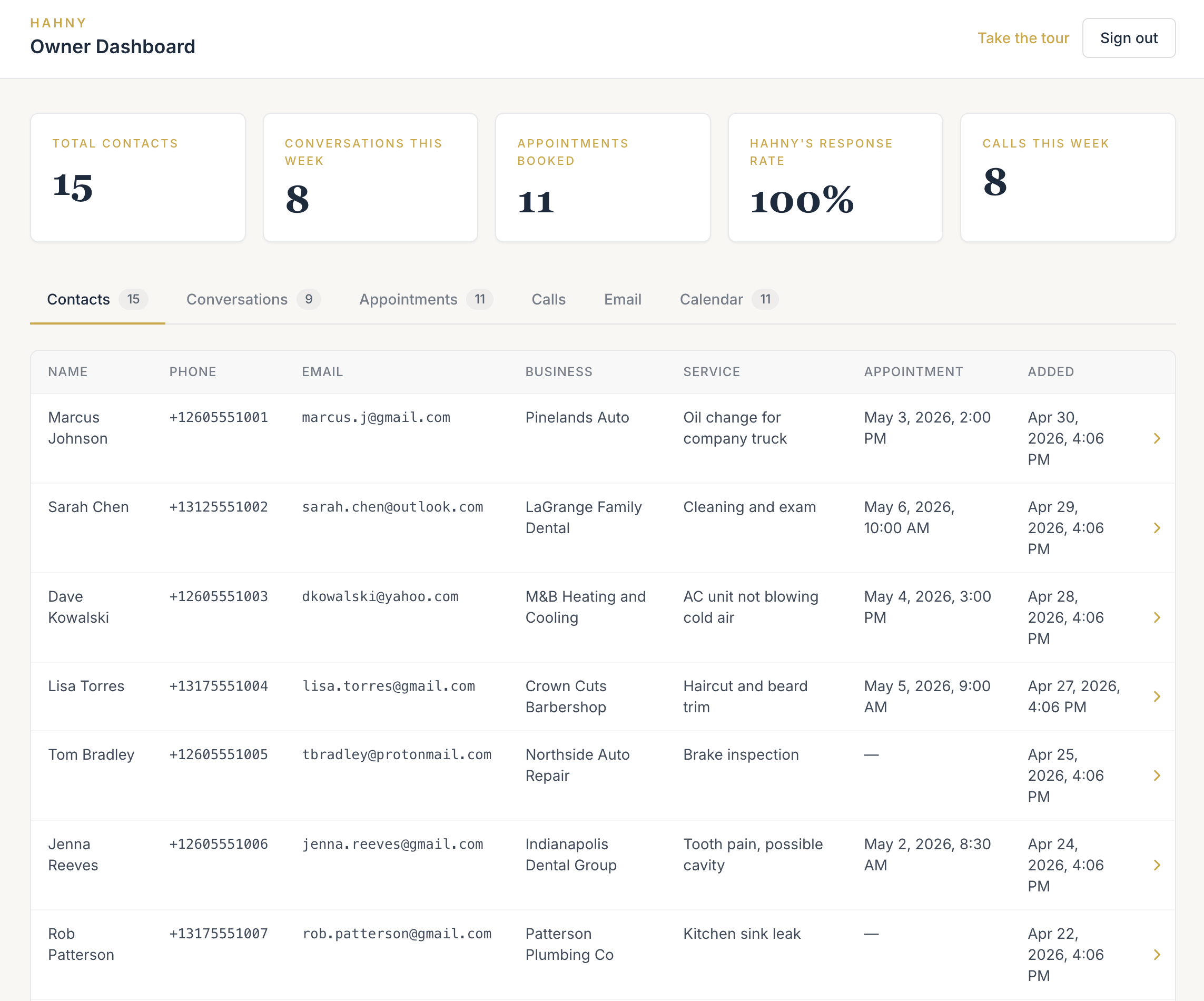Click the name Lisa Torres
The image size is (1204, 1001).
click(x=86, y=686)
